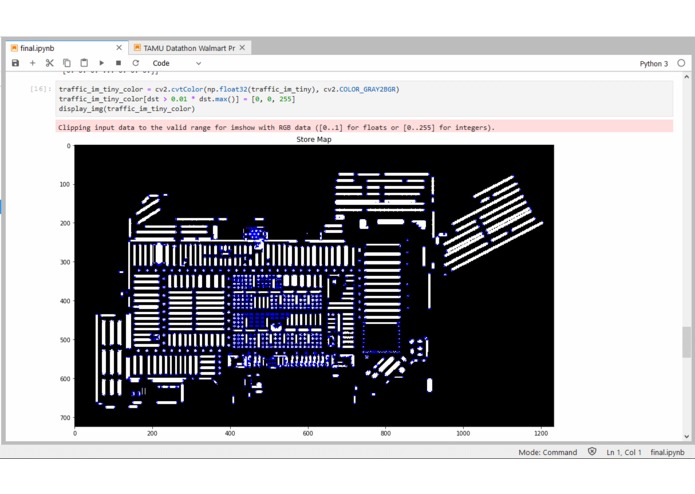Cut the selected cell with the scissors icon

[x=49, y=63]
